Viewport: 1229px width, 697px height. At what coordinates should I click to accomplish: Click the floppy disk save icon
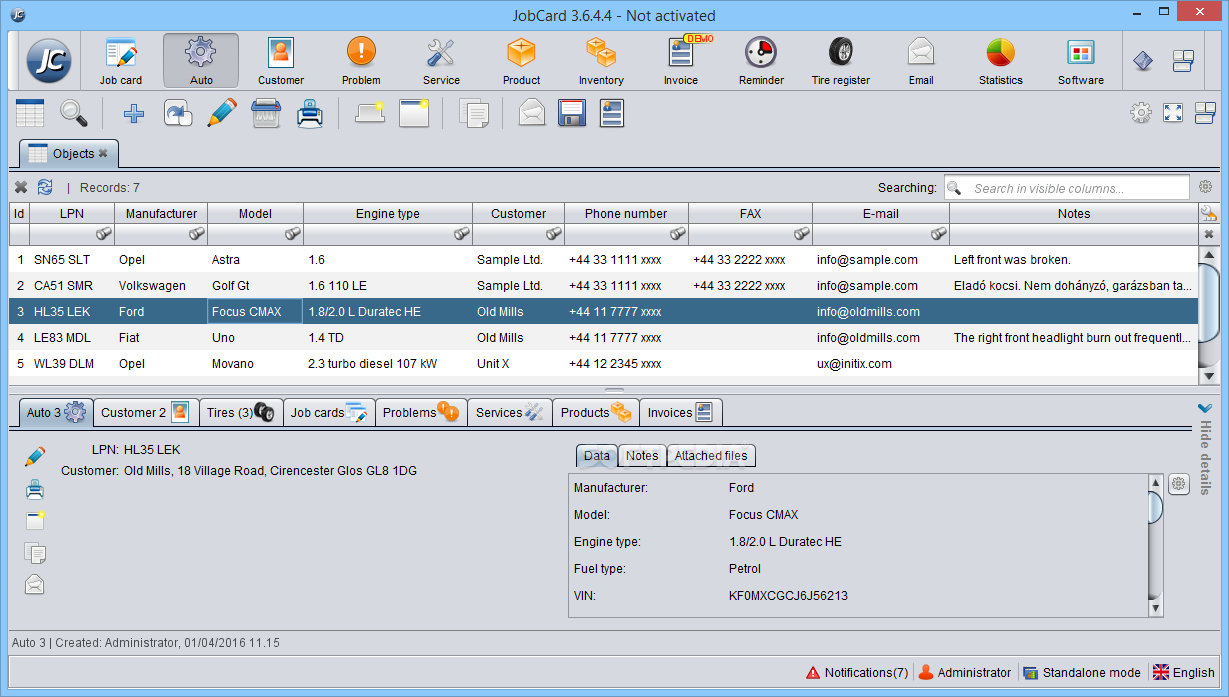pos(571,113)
